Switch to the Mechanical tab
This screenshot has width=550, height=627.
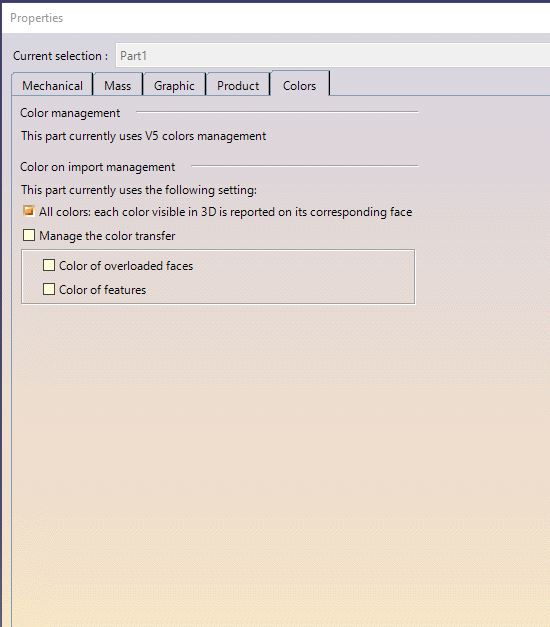(52, 85)
